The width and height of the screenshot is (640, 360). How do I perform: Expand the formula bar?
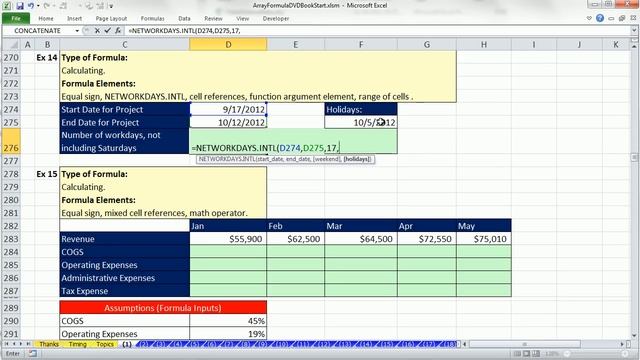[634, 31]
